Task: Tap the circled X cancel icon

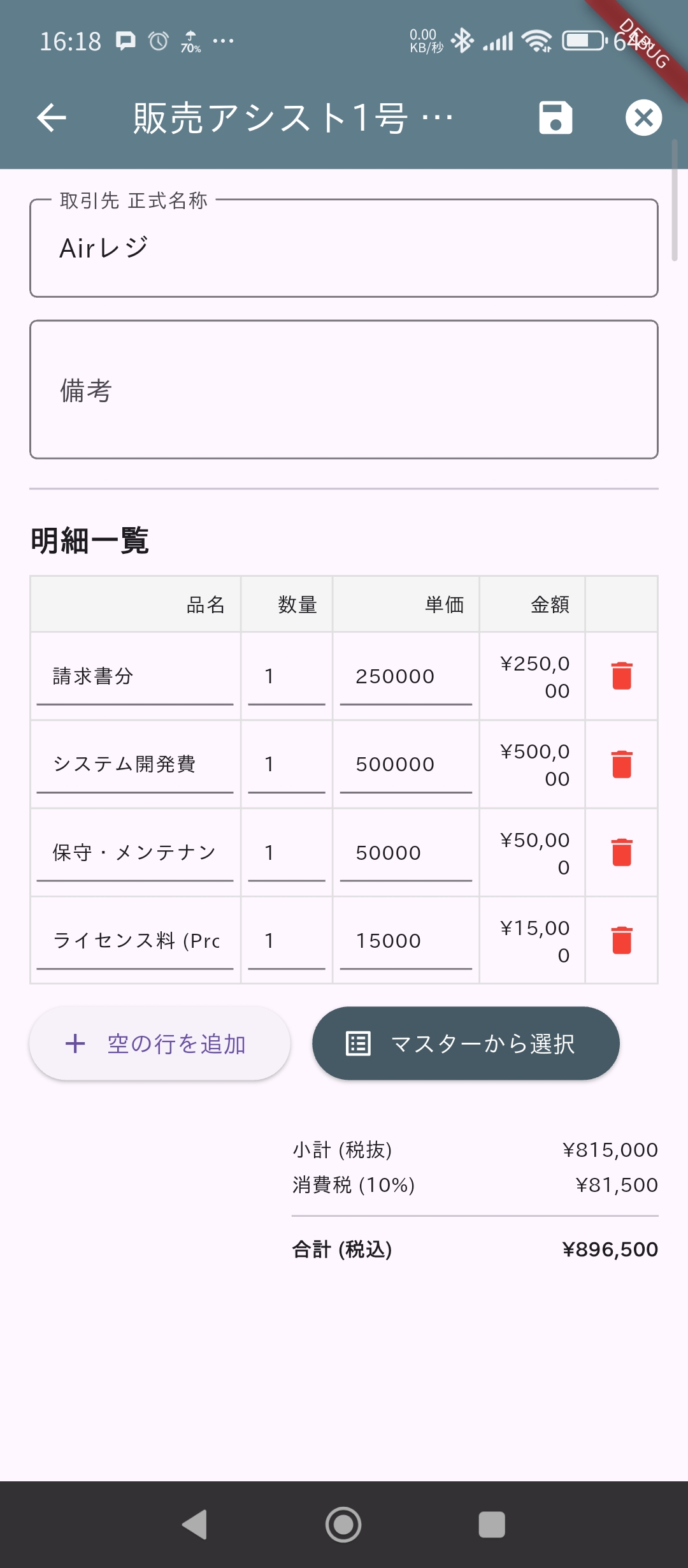Action: (x=643, y=118)
